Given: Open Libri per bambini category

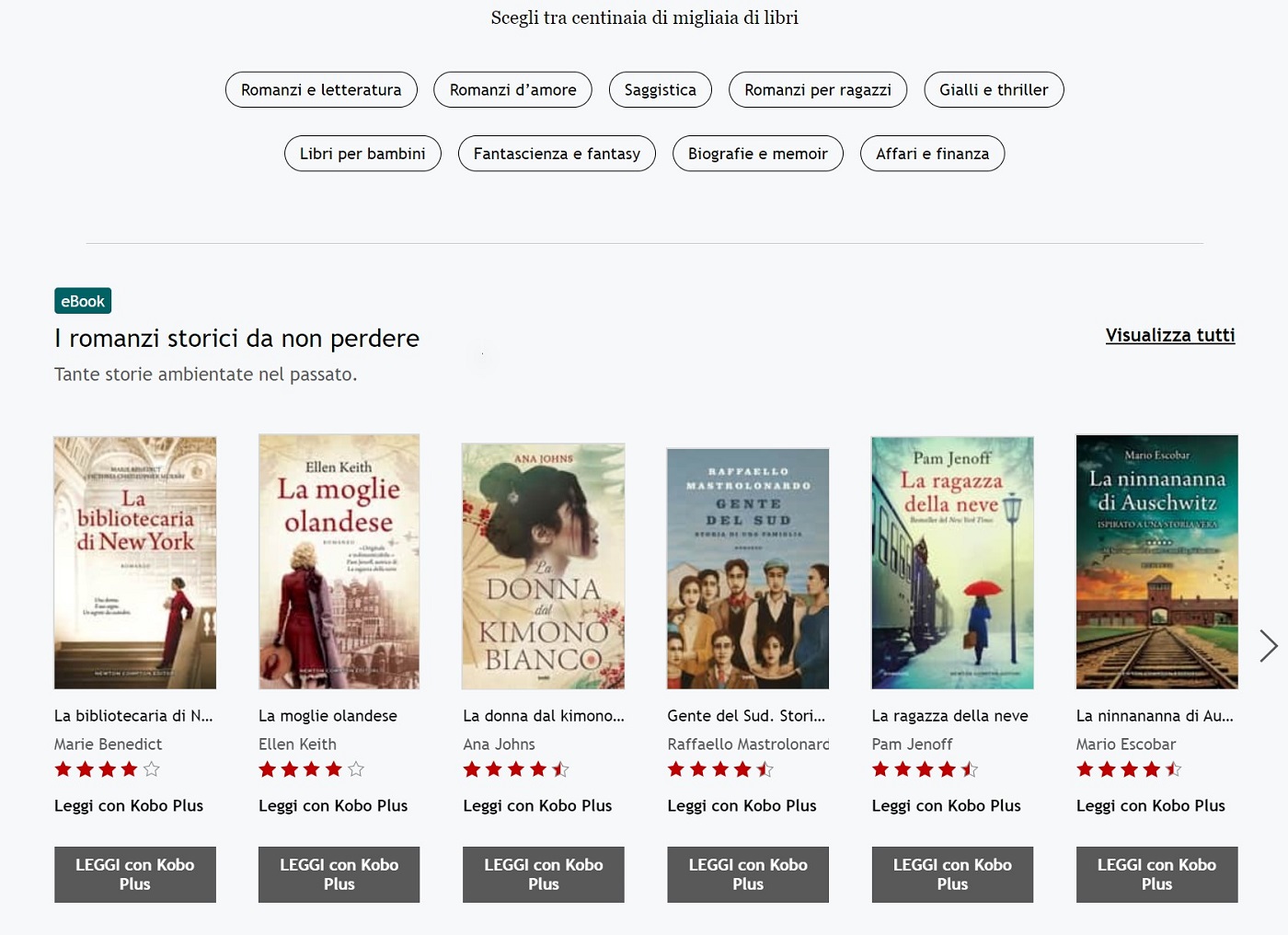Looking at the screenshot, I should click(362, 154).
